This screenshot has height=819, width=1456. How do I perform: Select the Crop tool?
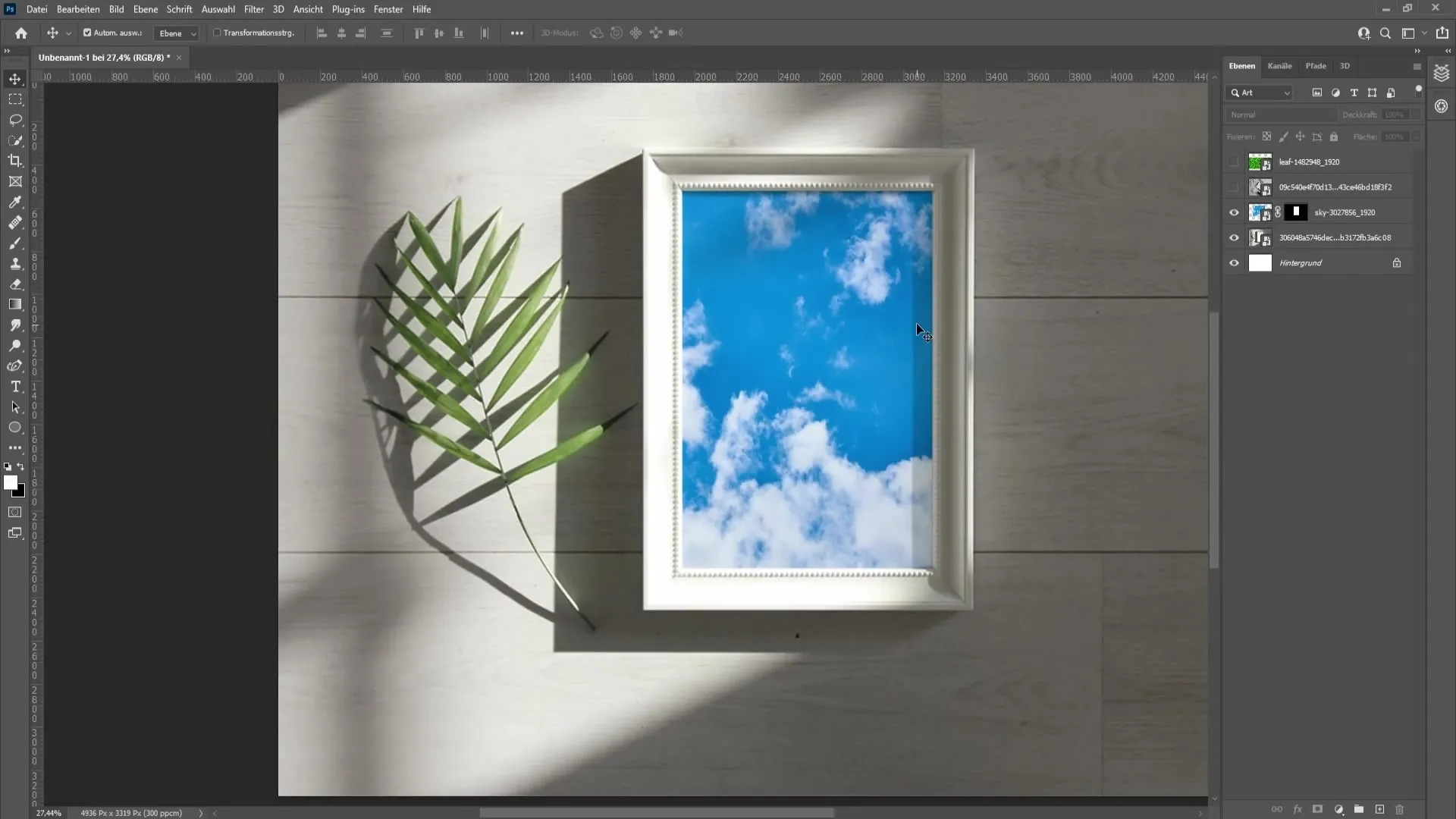(x=15, y=161)
